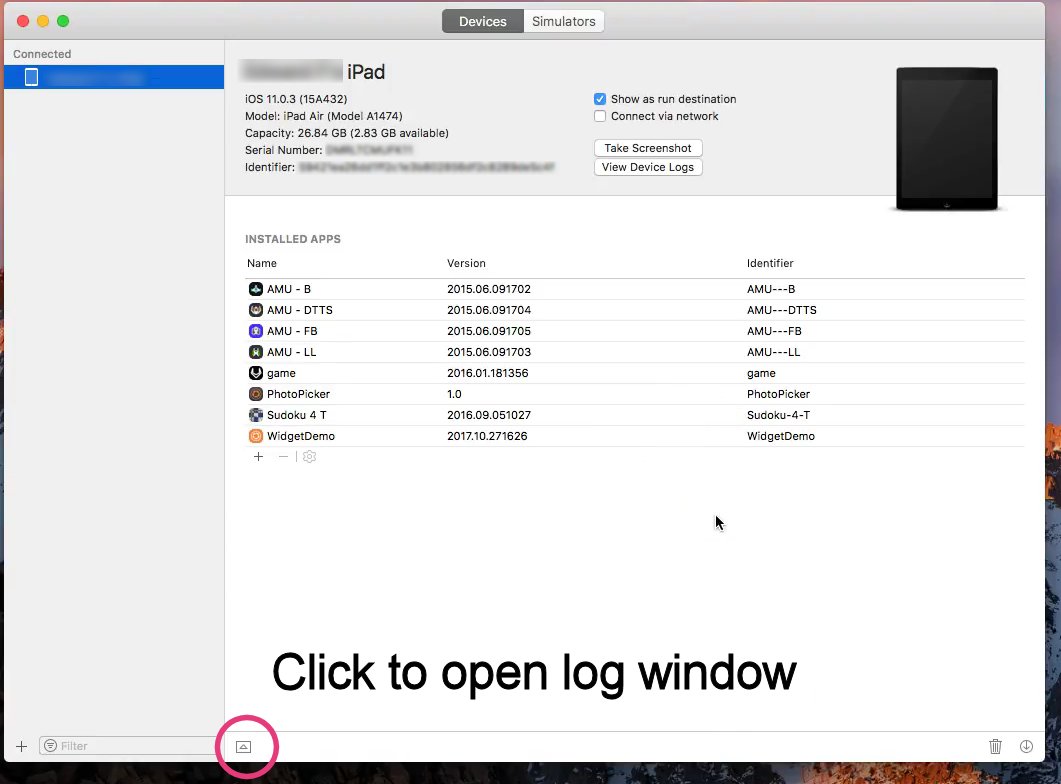The image size is (1061, 784).
Task: Select the game app name in Name column
Action: [281, 373]
